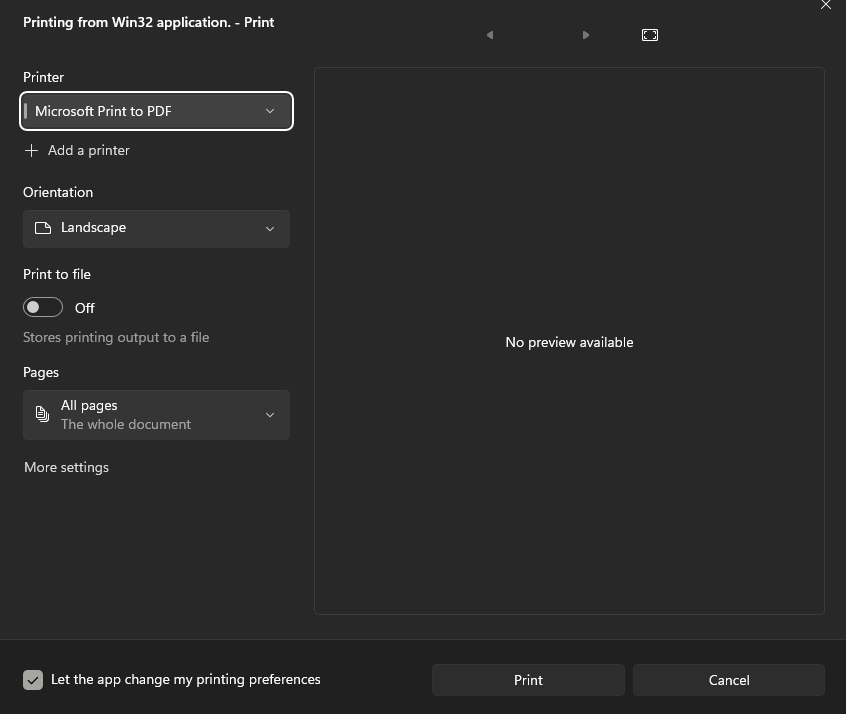Toggle the Print to file switch on

[42, 307]
